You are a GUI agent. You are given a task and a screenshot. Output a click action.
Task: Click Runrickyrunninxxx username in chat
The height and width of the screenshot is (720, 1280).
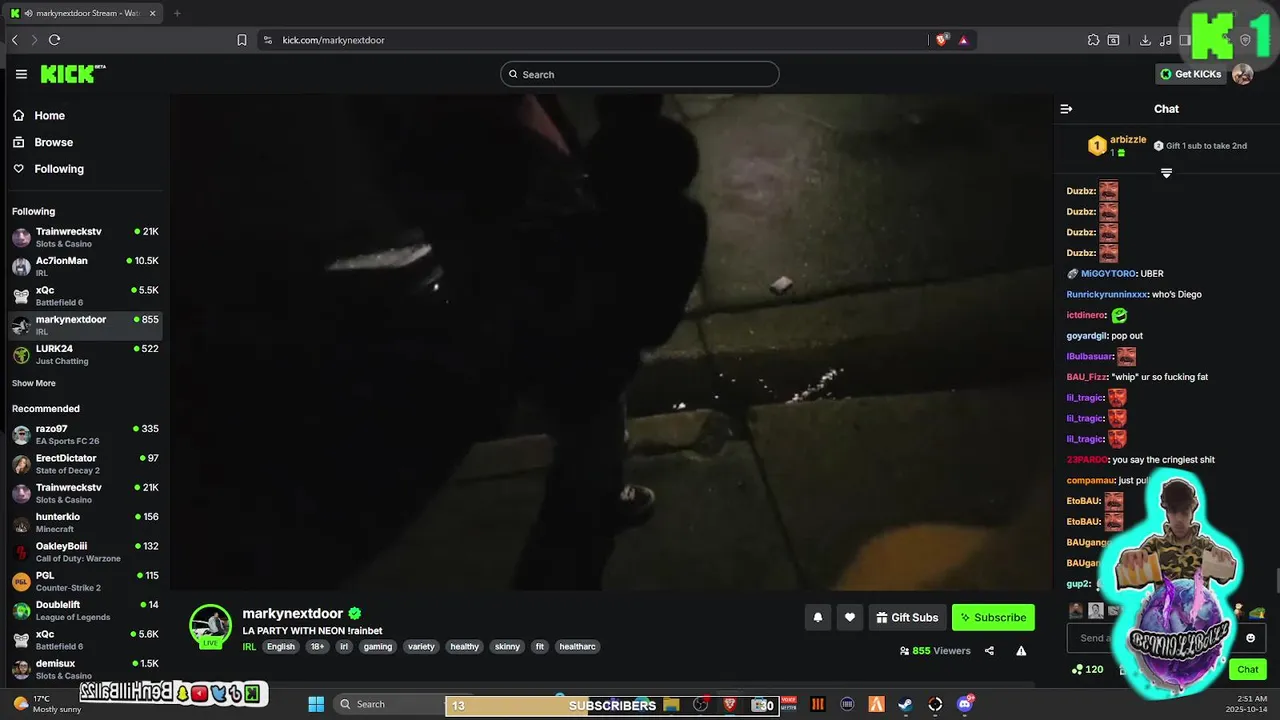[x=1107, y=294]
